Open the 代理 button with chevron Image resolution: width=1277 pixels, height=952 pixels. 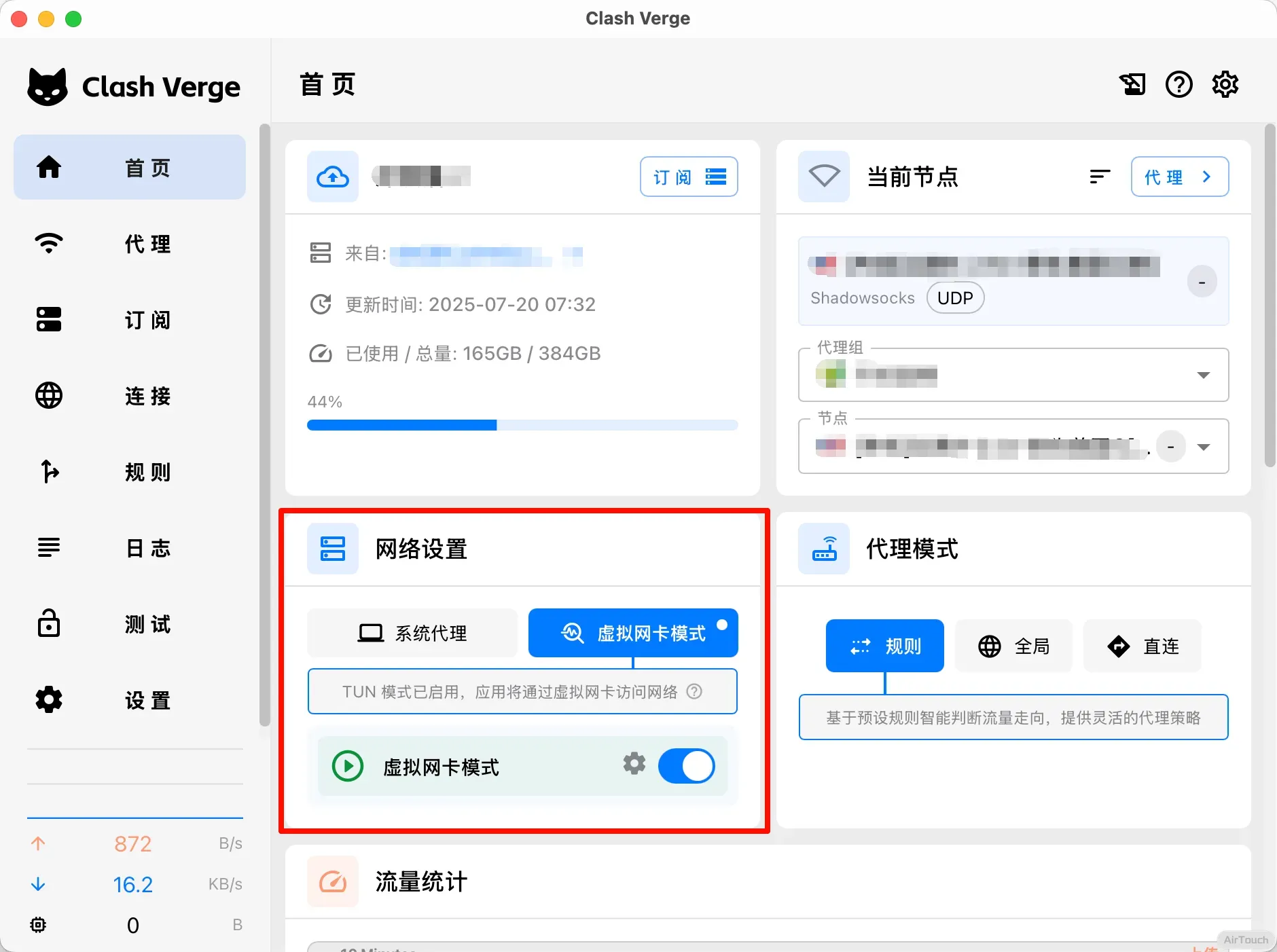[1179, 177]
